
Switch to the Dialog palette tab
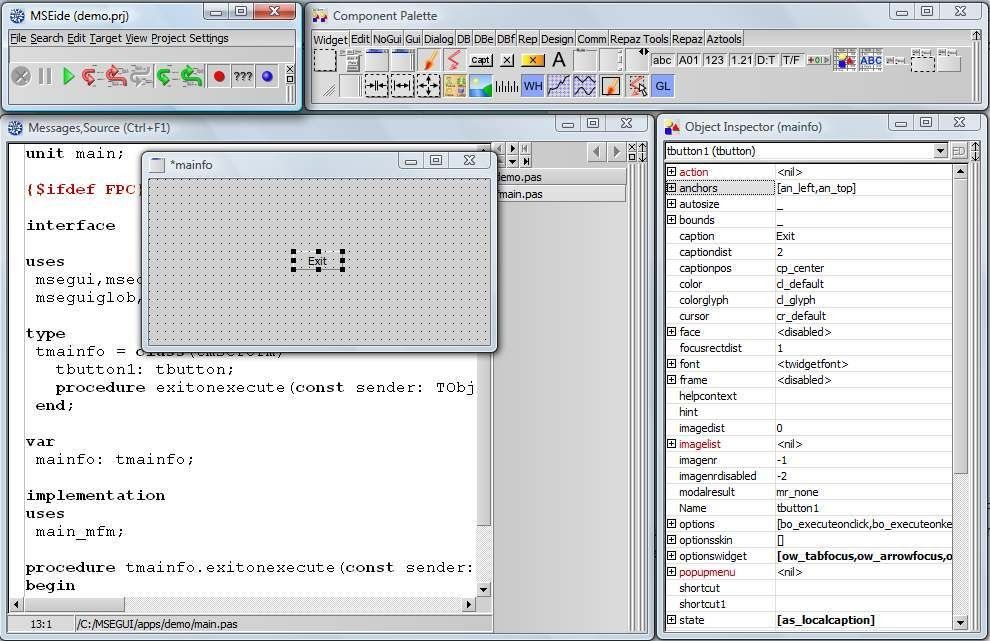[439, 38]
